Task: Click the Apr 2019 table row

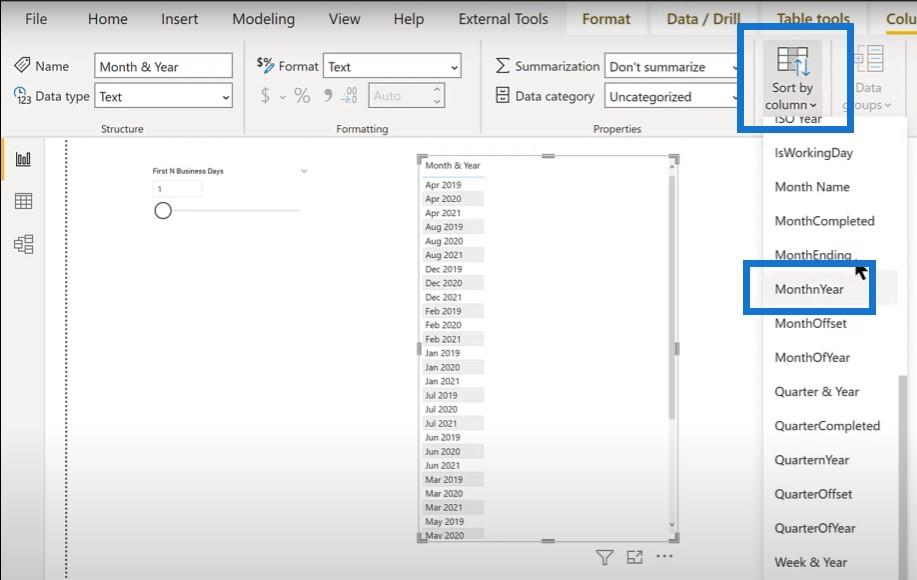Action: (x=453, y=185)
